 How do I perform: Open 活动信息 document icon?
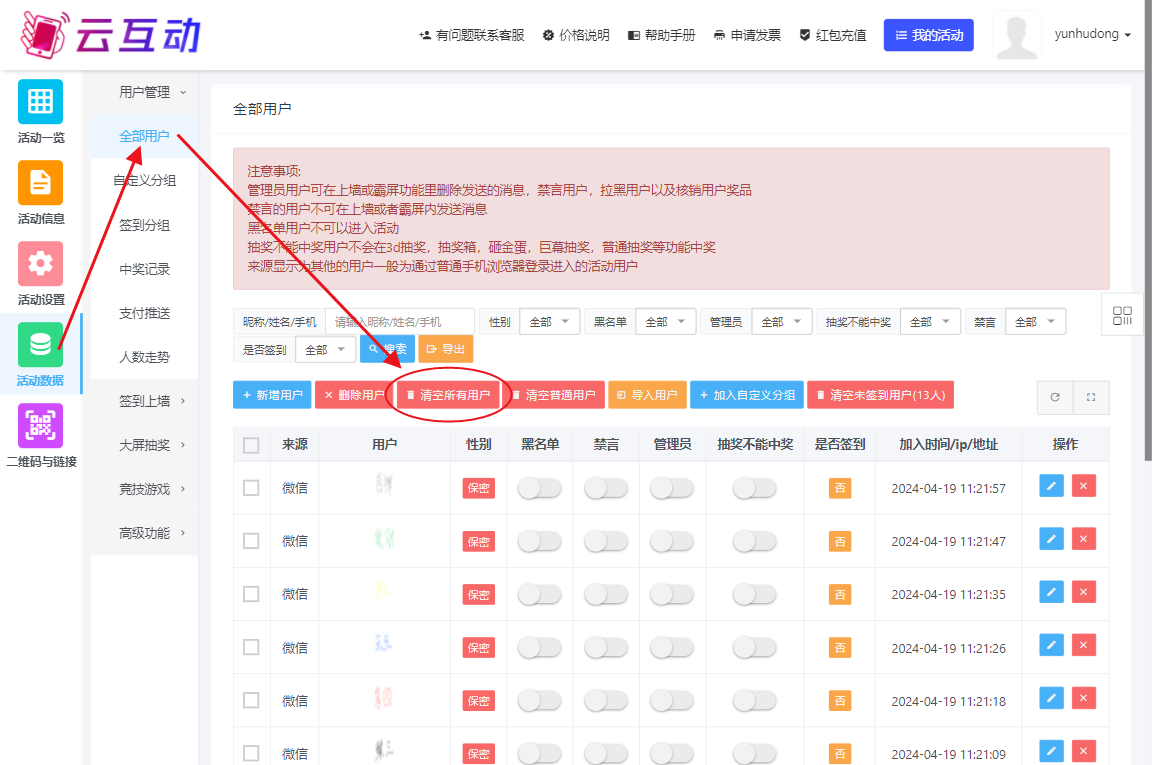[40, 182]
